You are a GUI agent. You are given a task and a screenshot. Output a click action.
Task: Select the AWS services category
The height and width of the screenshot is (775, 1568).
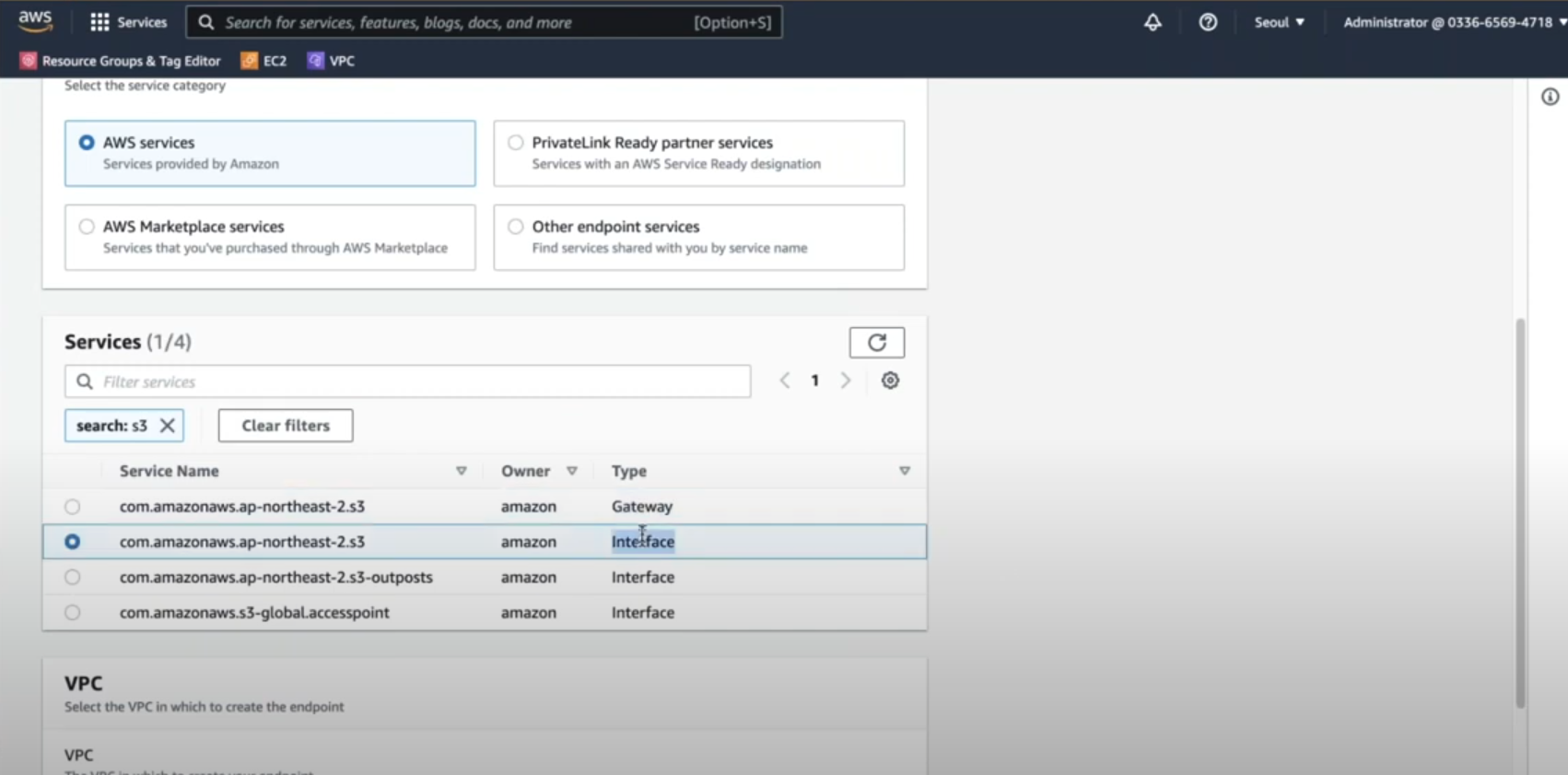click(x=270, y=153)
